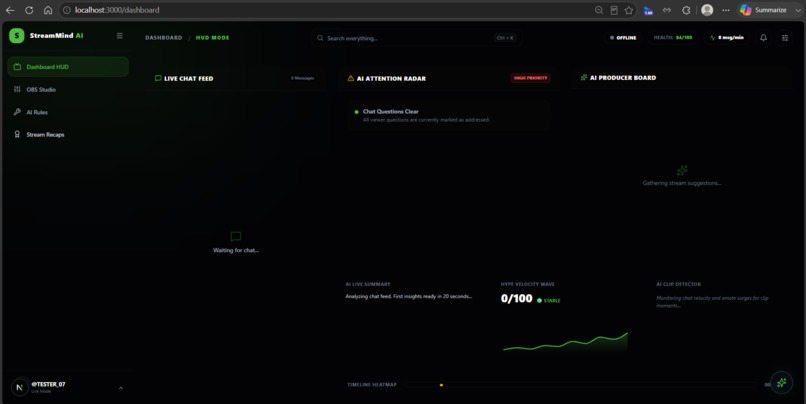Image resolution: width=806 pixels, height=404 pixels.
Task: Click the HEALTH 84/100 badge
Action: [x=673, y=38]
